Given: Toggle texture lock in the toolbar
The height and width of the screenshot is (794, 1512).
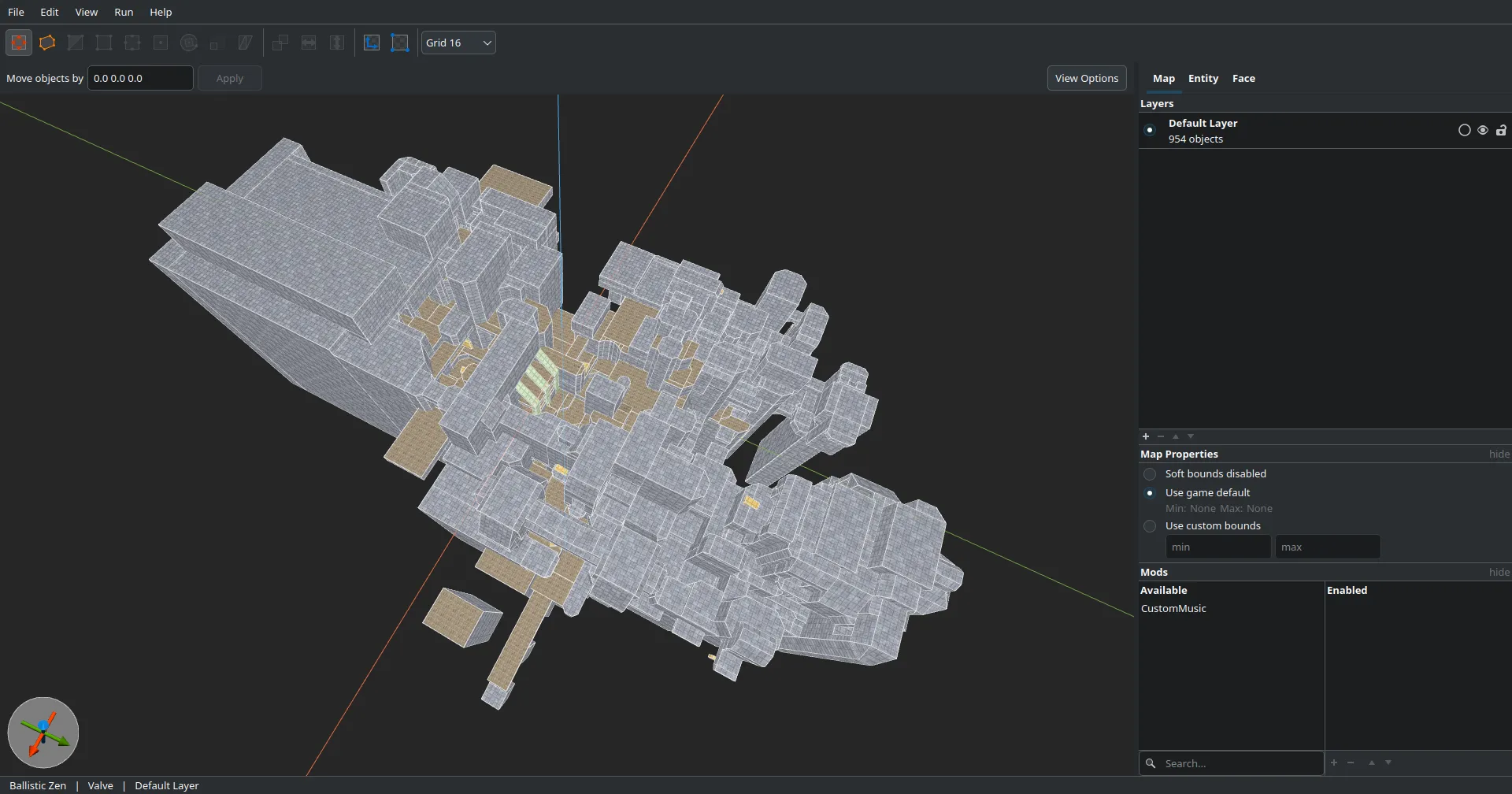Looking at the screenshot, I should point(371,43).
